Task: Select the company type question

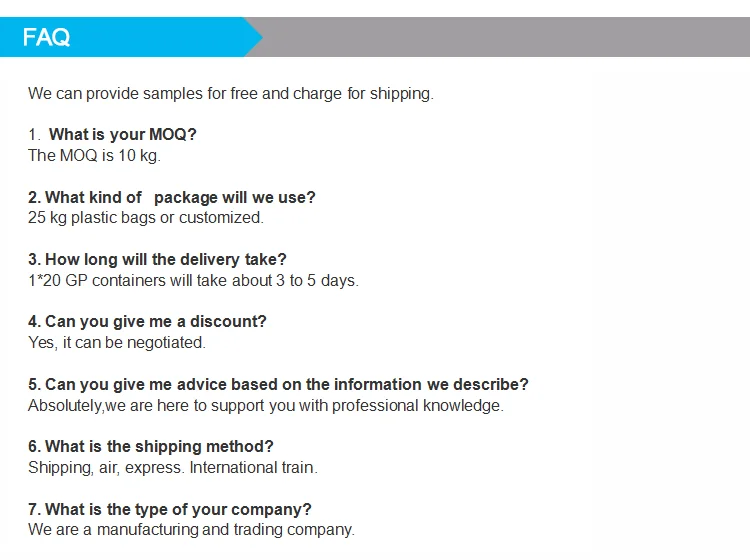Action: 170,509
